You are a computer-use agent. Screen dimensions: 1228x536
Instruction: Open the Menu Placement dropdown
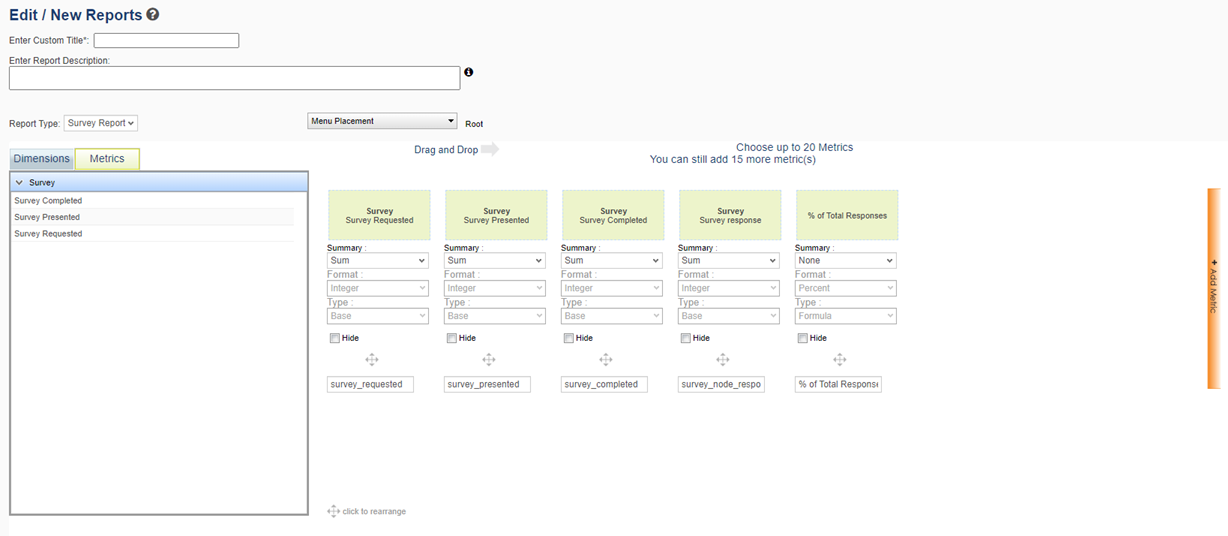[x=382, y=121]
